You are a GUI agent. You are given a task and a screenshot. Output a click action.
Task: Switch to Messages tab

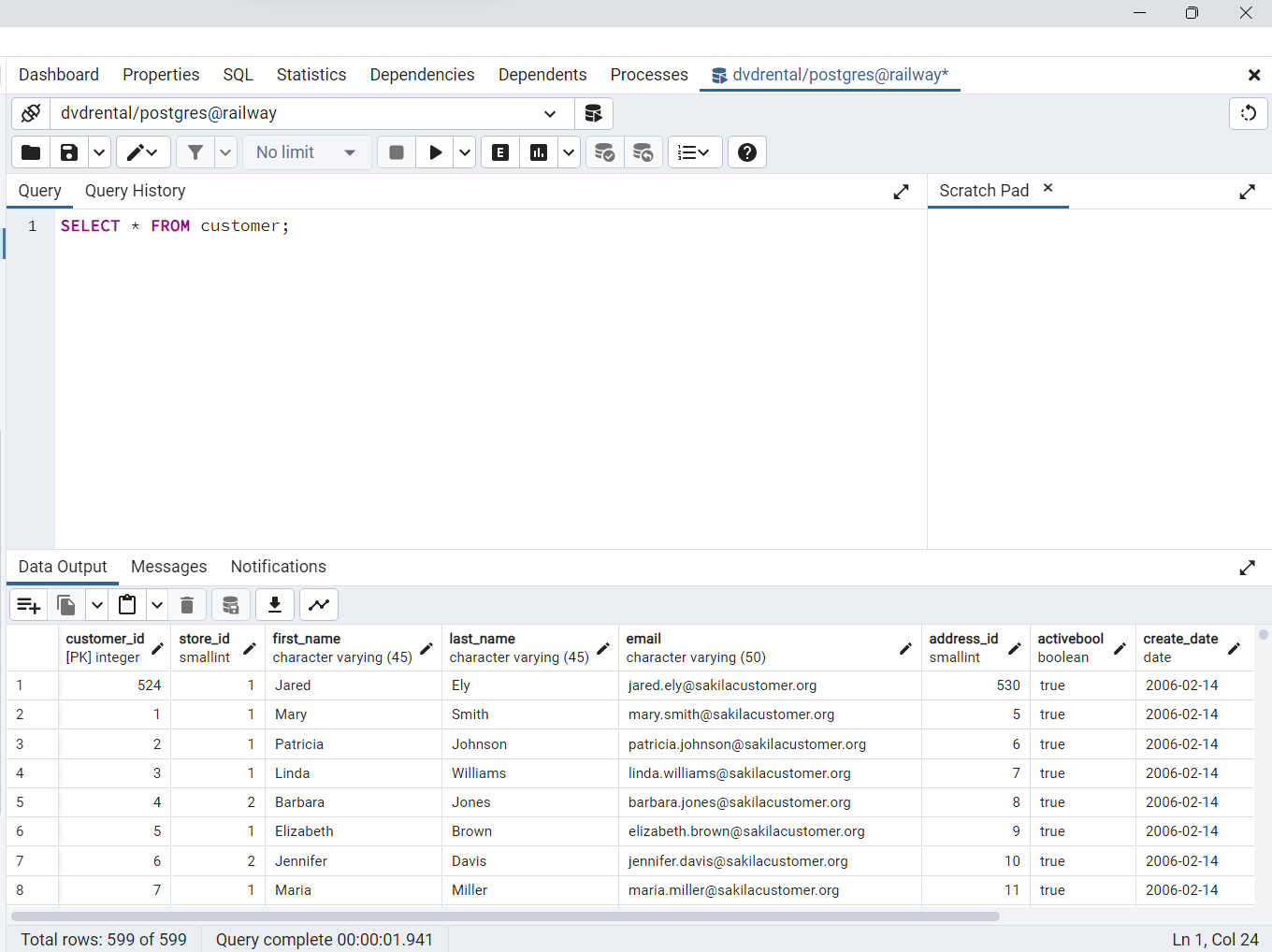click(x=169, y=567)
